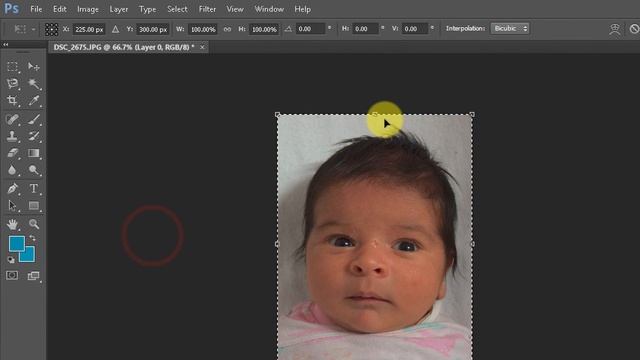Select the Pen tool
The height and width of the screenshot is (360, 640).
pyautogui.click(x=12, y=189)
